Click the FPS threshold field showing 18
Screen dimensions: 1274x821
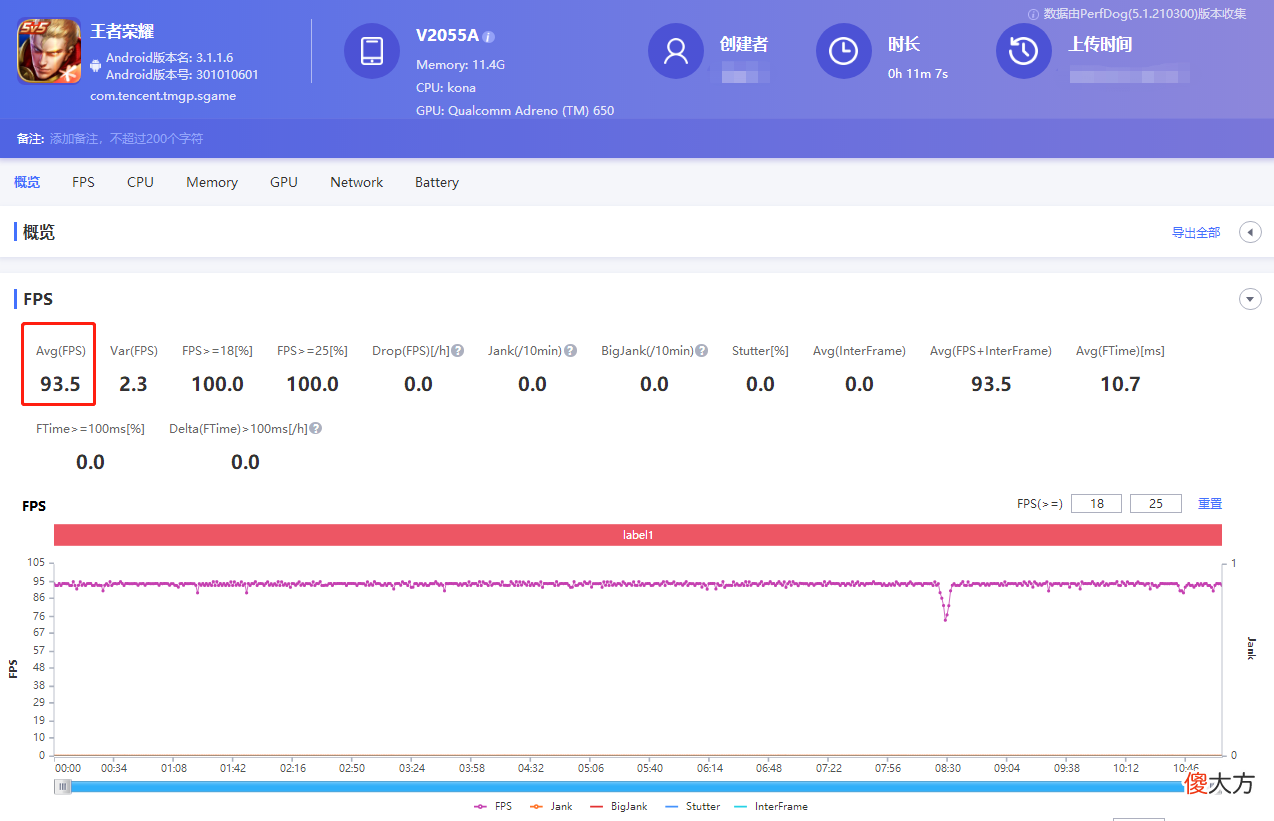coord(1097,504)
